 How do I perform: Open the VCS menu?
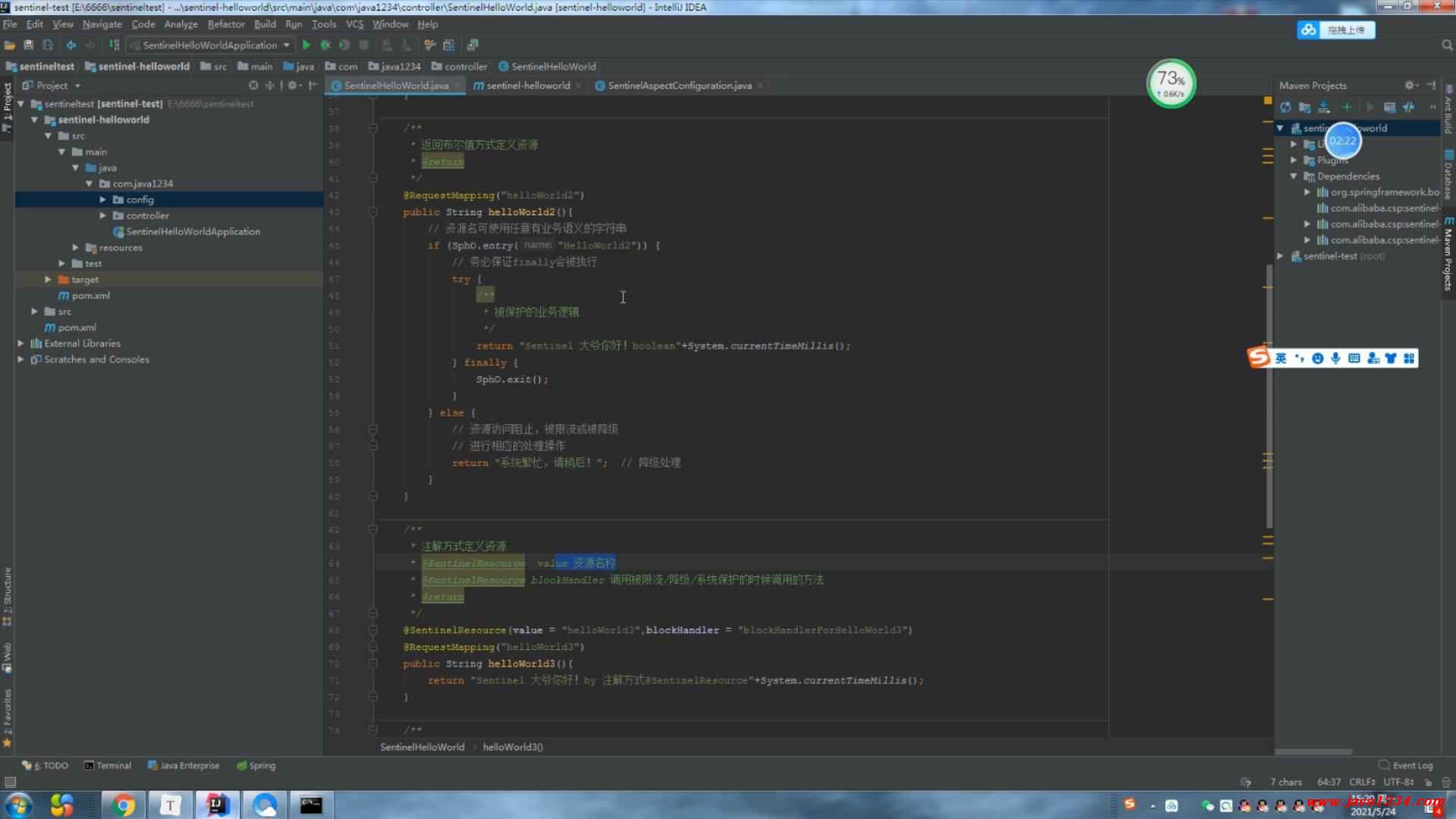[354, 24]
